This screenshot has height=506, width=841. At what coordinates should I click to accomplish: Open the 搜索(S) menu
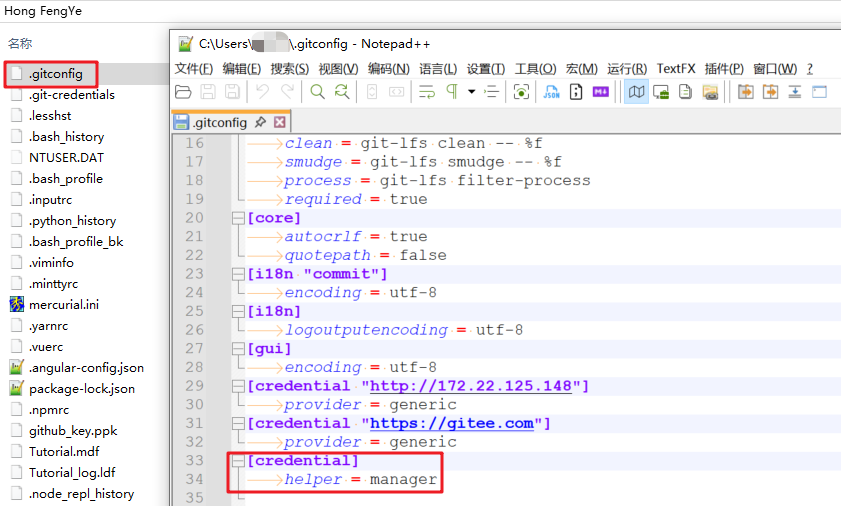[x=290, y=69]
